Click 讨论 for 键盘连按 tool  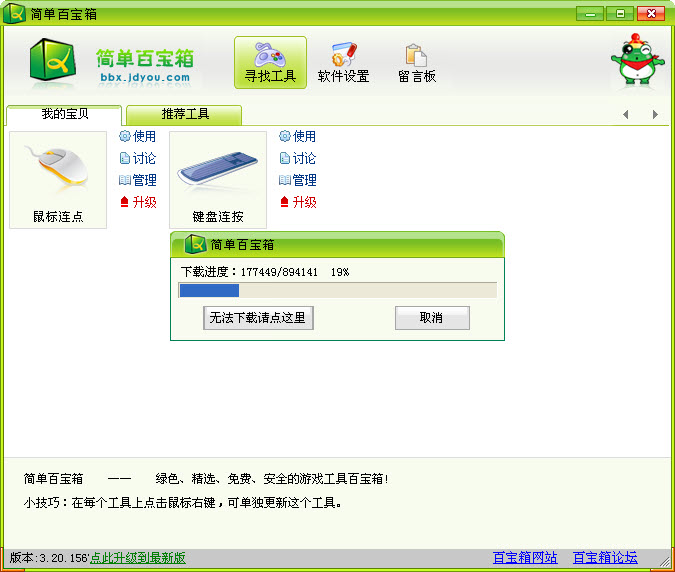(x=298, y=158)
